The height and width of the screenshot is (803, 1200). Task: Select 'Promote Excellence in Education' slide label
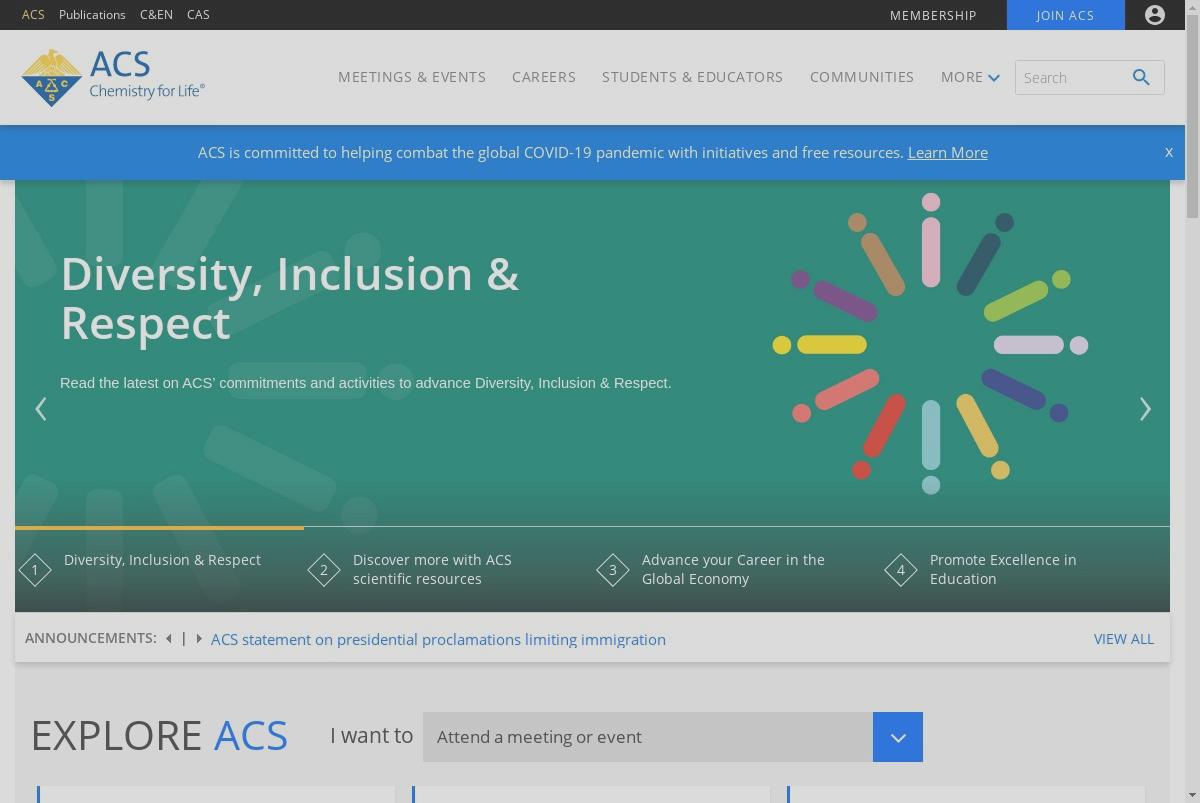tap(1003, 569)
